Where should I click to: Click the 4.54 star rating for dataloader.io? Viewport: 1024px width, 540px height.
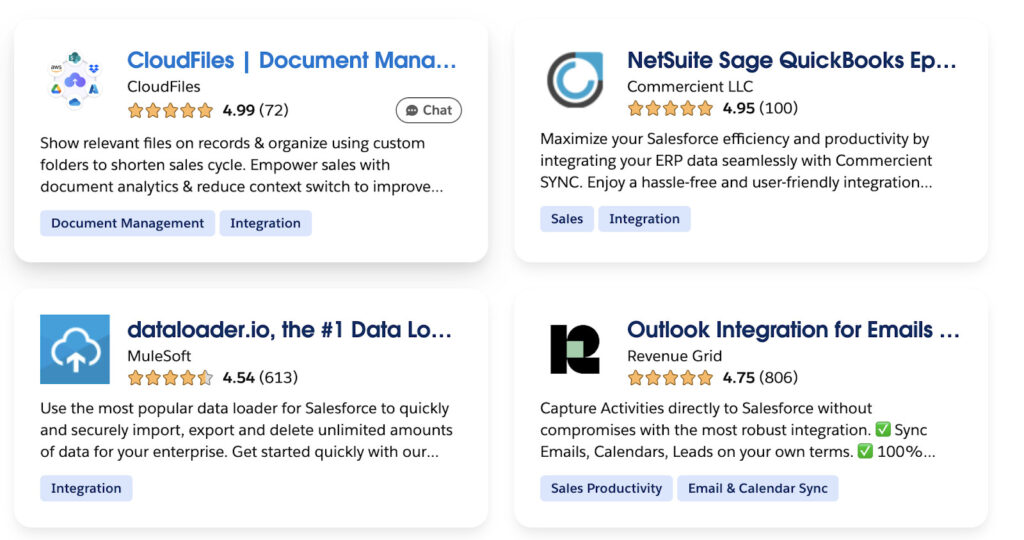coord(171,378)
